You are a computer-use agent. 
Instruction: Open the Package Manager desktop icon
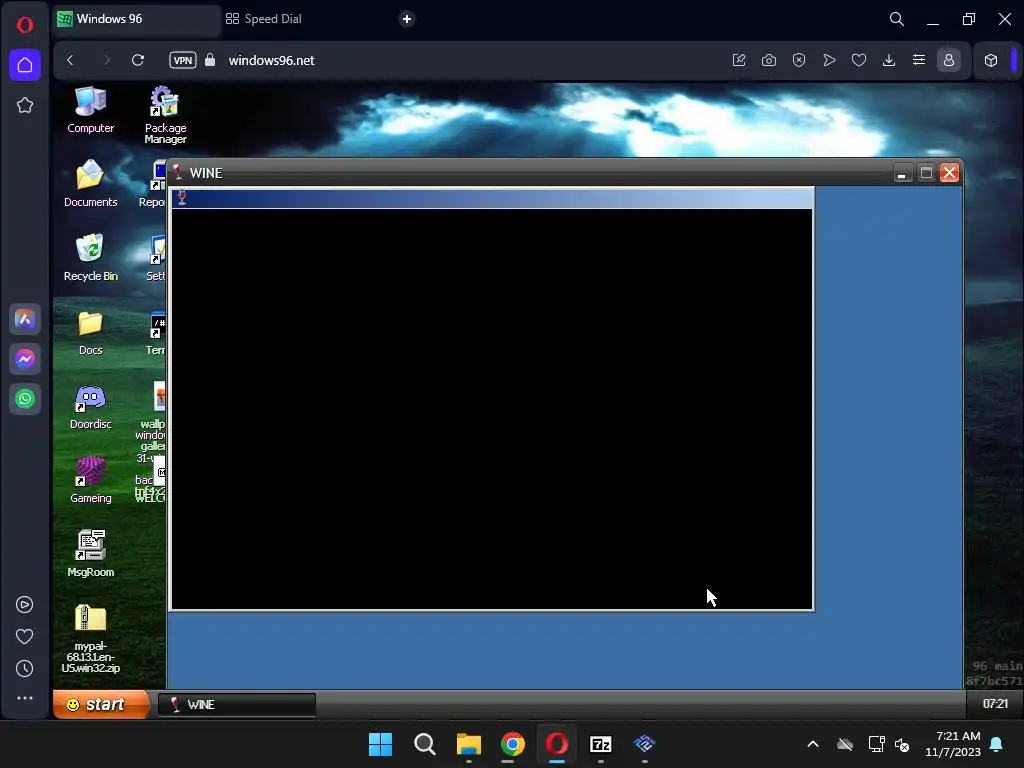165,115
